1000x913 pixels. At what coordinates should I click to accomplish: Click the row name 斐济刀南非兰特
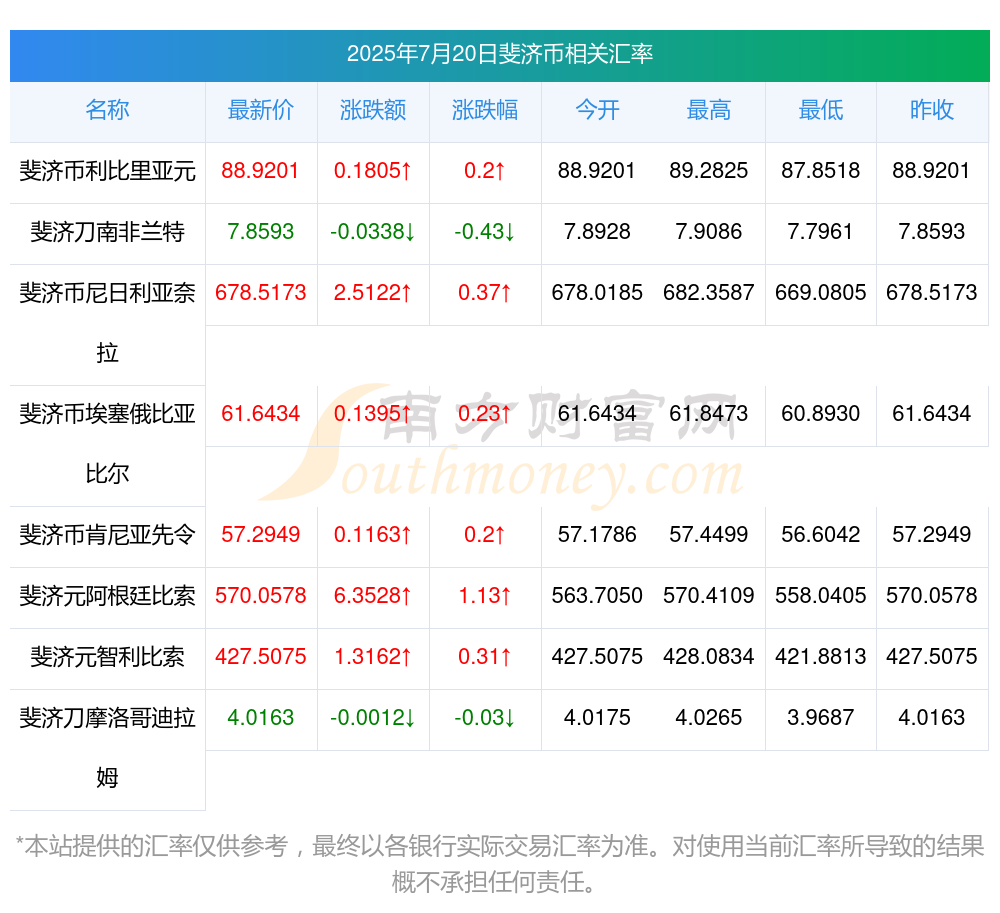(x=107, y=231)
